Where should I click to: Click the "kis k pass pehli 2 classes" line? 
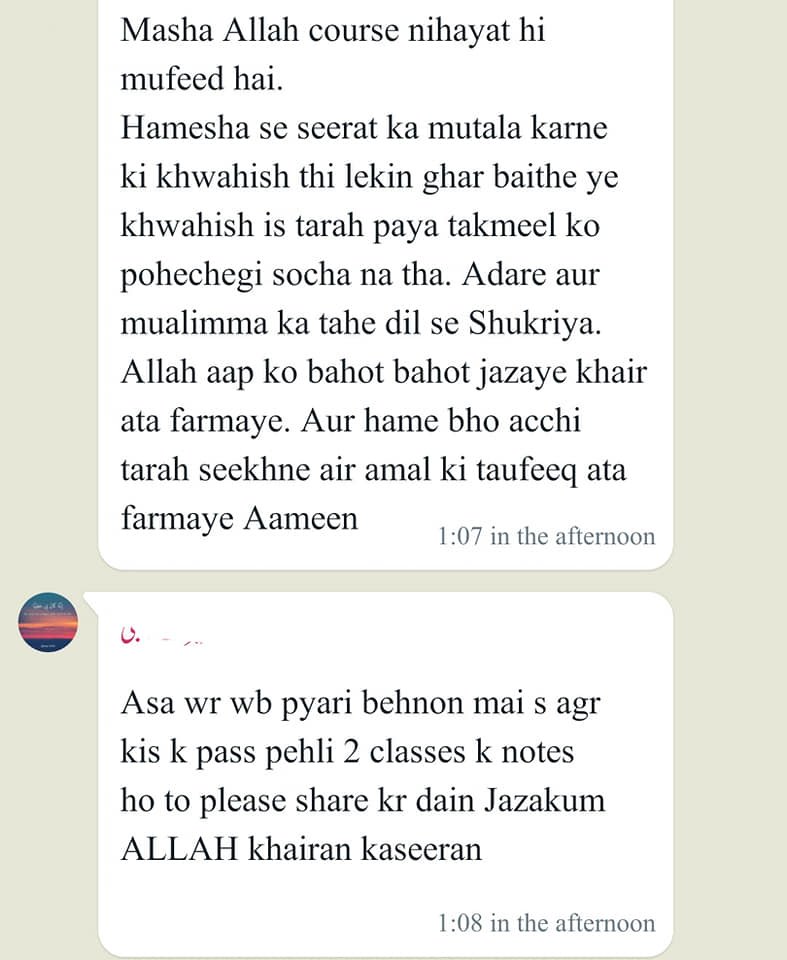(347, 752)
